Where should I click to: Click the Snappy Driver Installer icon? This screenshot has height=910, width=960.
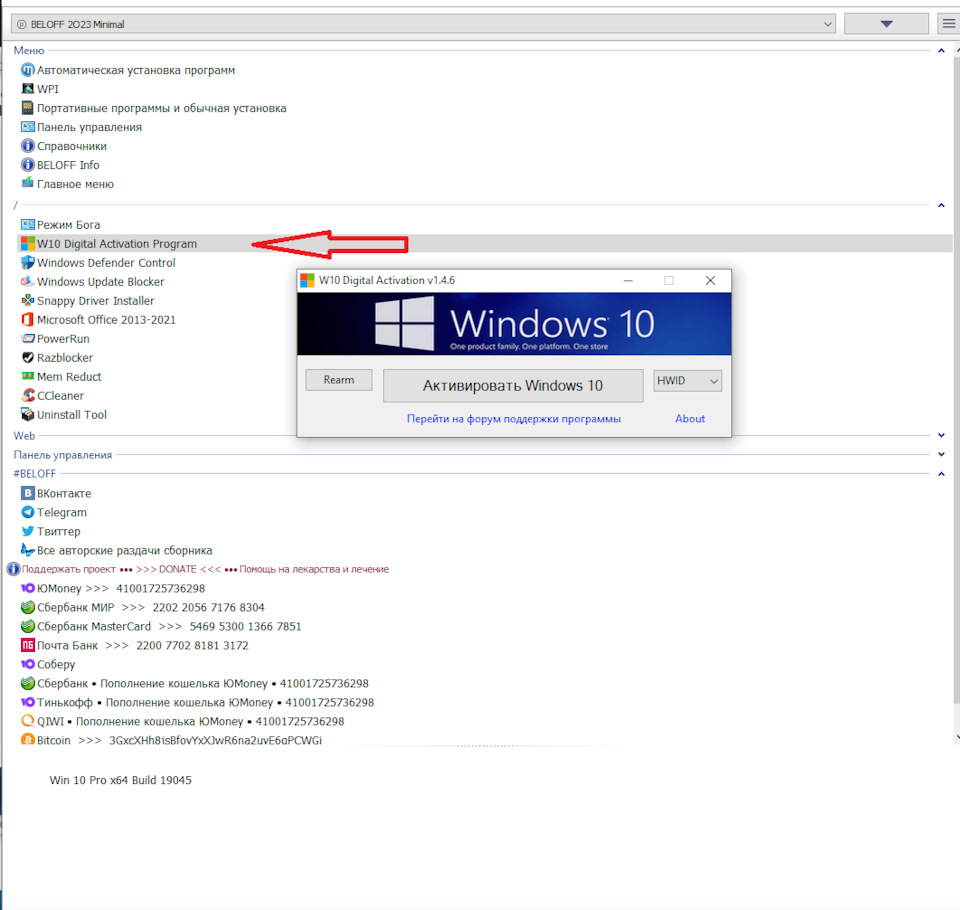(x=28, y=301)
